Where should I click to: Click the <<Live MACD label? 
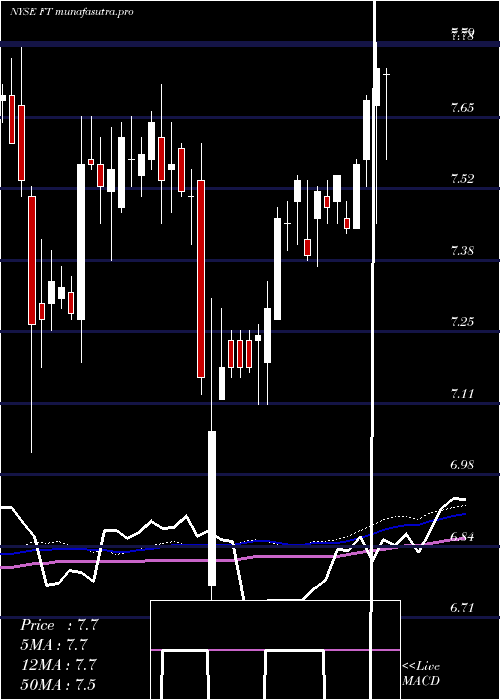point(421,674)
